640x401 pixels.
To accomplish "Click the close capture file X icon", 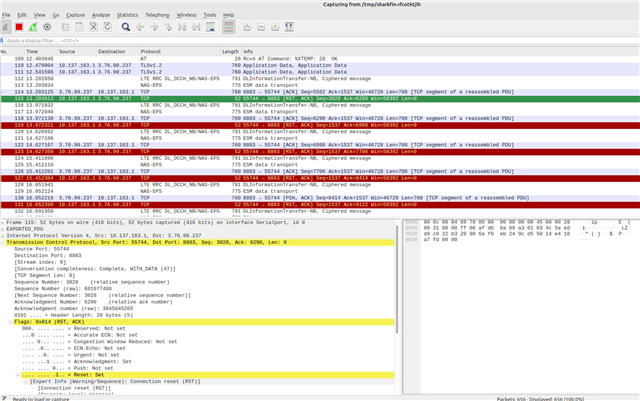I will pos(93,27).
